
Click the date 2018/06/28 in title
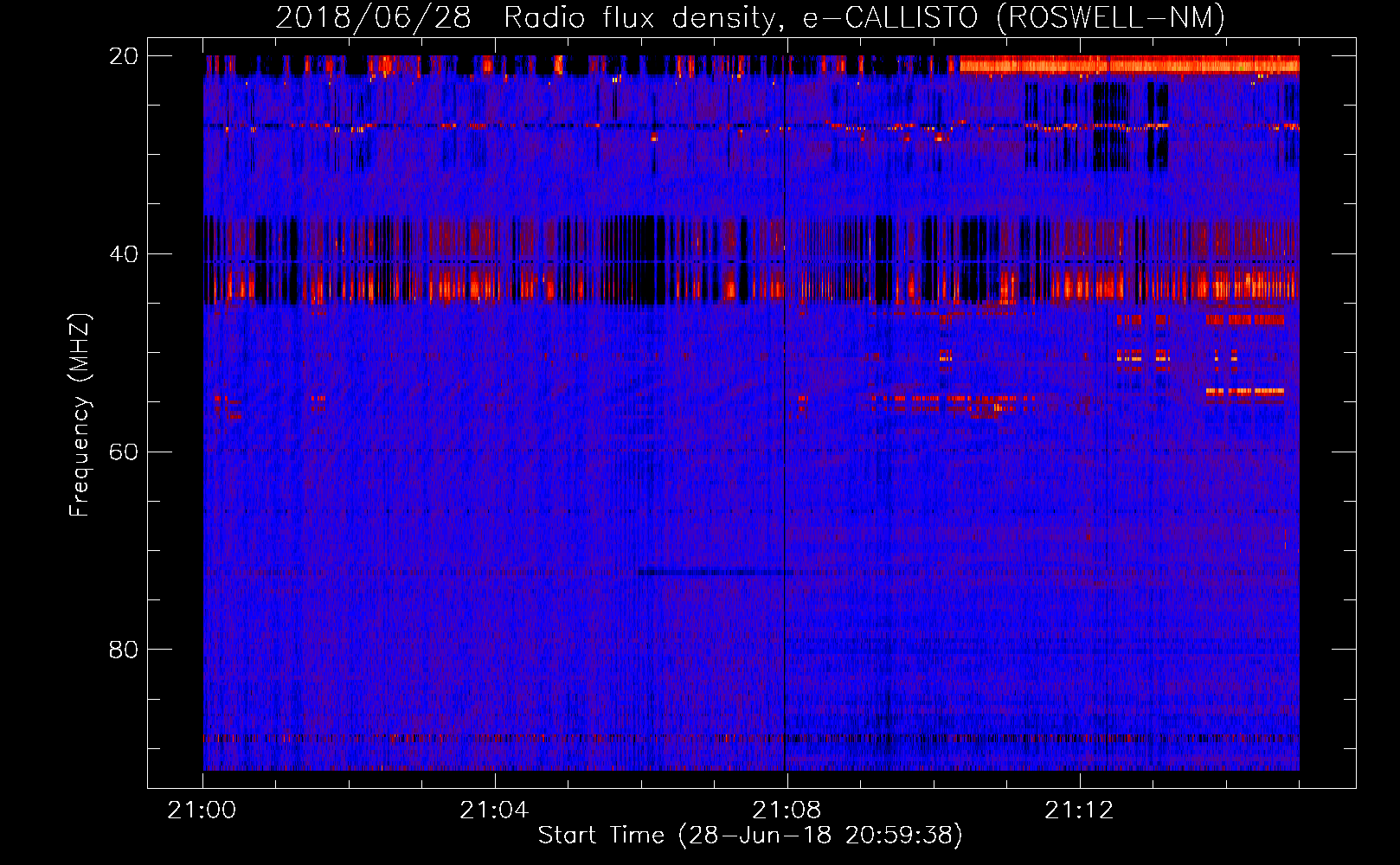[373, 17]
